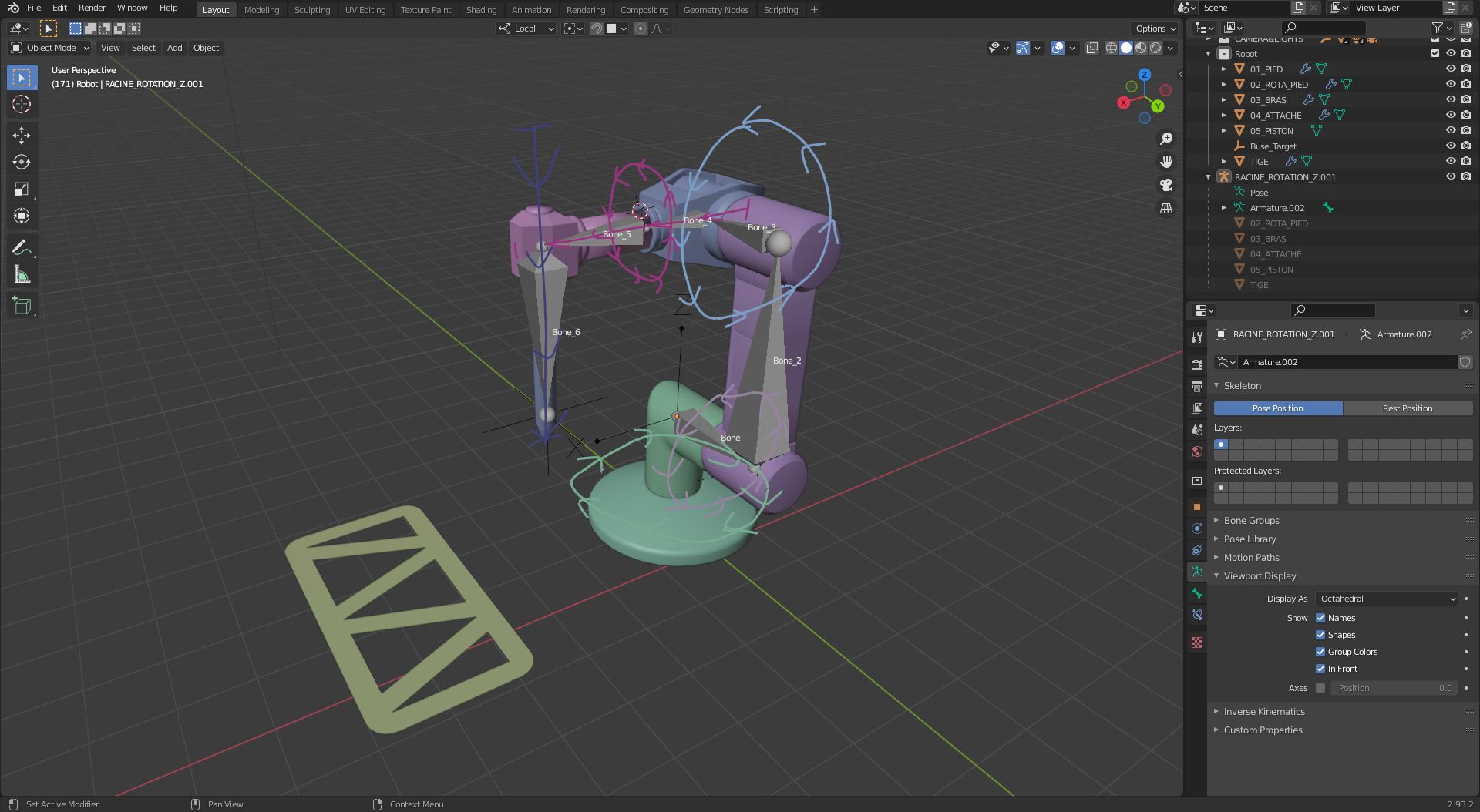This screenshot has height=812, width=1480.
Task: Click the Pose Position button
Action: (x=1278, y=408)
